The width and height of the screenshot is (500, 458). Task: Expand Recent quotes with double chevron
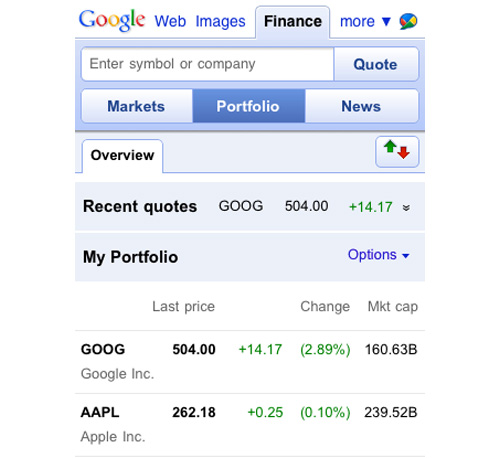tap(406, 208)
